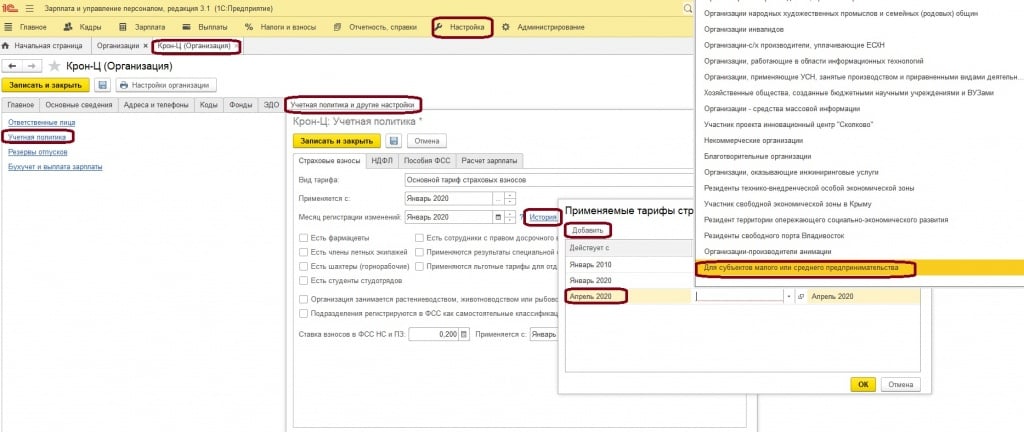Click the save icon in Учетная политика form
Image resolution: width=1024 pixels, height=432 pixels.
click(393, 141)
